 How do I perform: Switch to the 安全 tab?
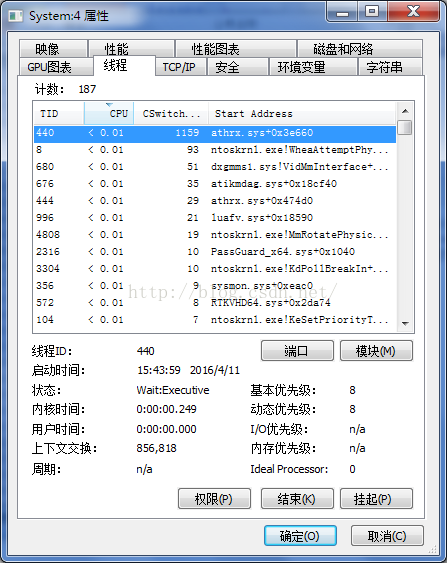(x=238, y=67)
